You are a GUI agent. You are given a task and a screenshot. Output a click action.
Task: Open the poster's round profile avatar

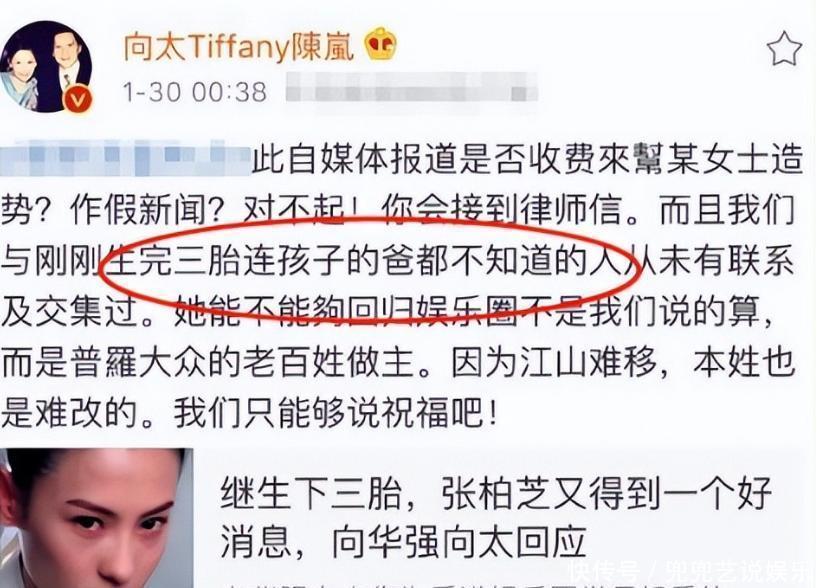point(47,67)
